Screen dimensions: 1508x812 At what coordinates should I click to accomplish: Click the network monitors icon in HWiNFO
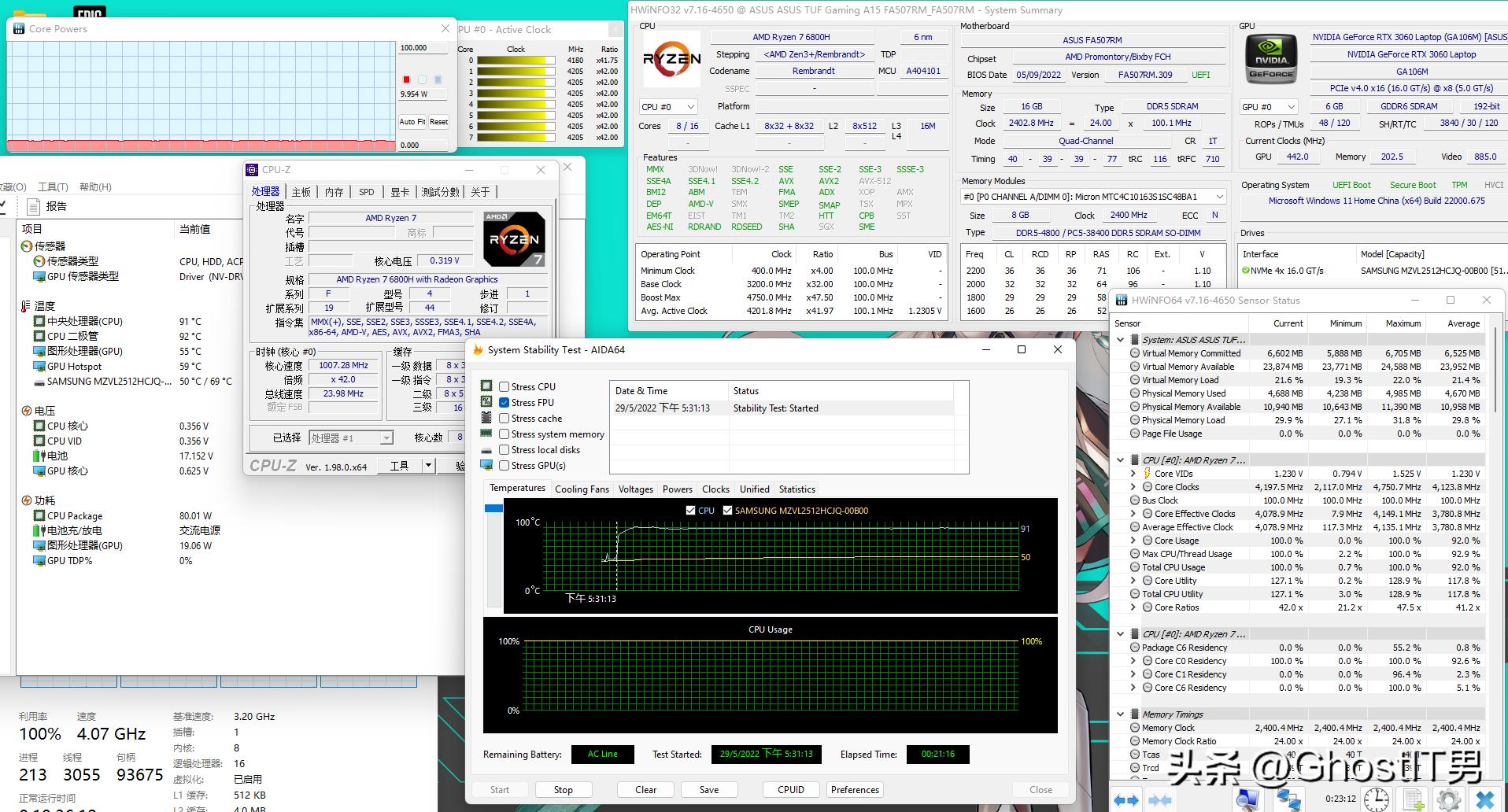coord(1288,799)
